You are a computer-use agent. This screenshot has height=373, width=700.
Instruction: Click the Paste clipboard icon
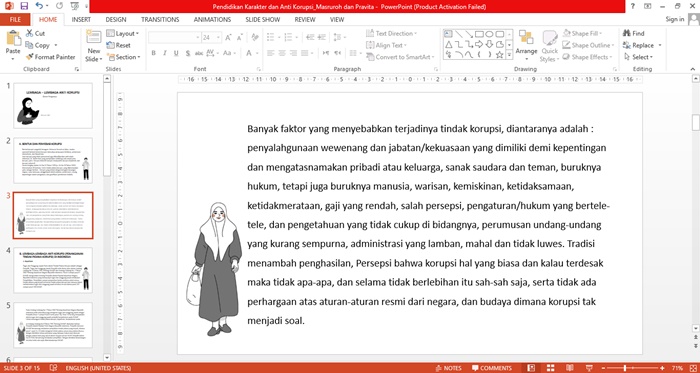13,38
